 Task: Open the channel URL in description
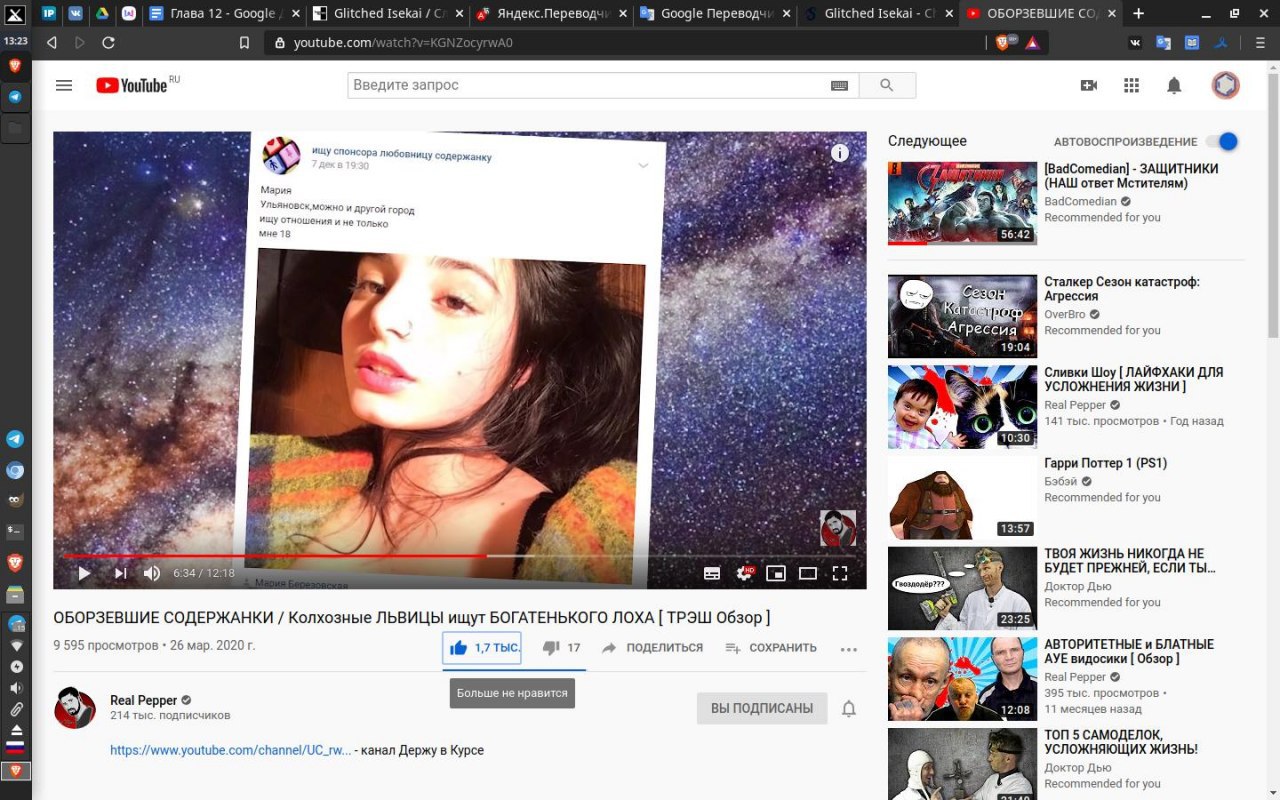tap(231, 750)
